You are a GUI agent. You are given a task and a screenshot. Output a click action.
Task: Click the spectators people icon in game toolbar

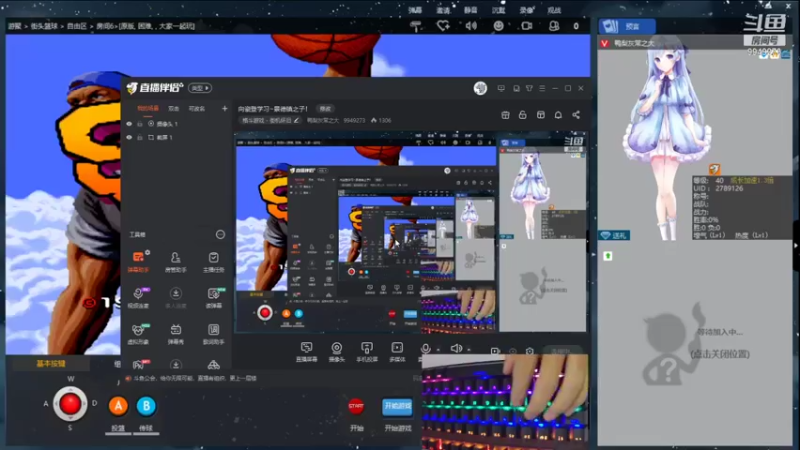coord(554,26)
